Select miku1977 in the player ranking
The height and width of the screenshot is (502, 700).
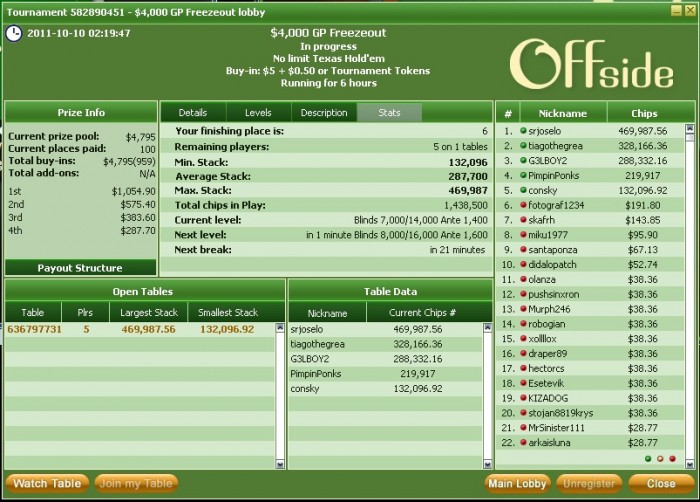tap(590, 235)
